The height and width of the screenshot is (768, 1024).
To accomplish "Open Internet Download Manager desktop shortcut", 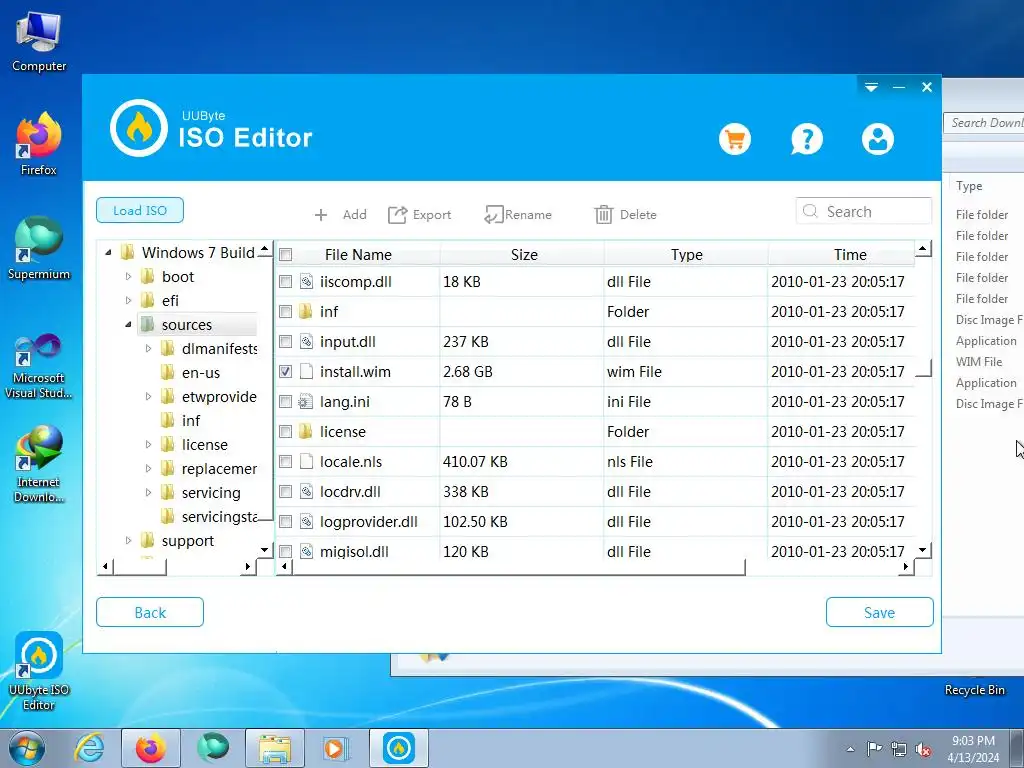I will [39, 464].
